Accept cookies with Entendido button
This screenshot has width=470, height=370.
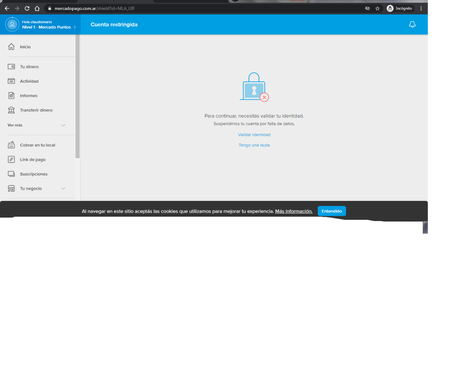[x=332, y=211]
